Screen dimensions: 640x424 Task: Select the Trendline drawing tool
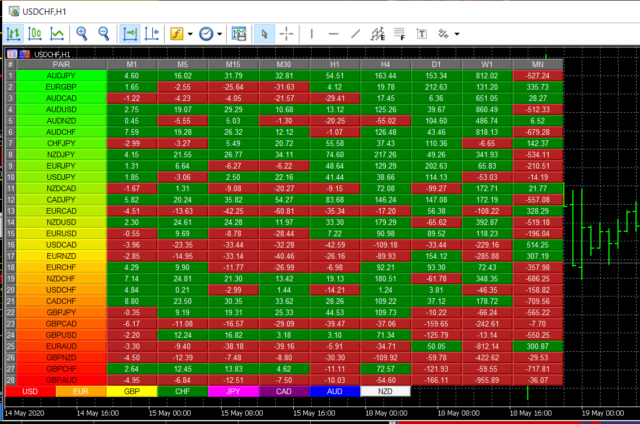[356, 34]
